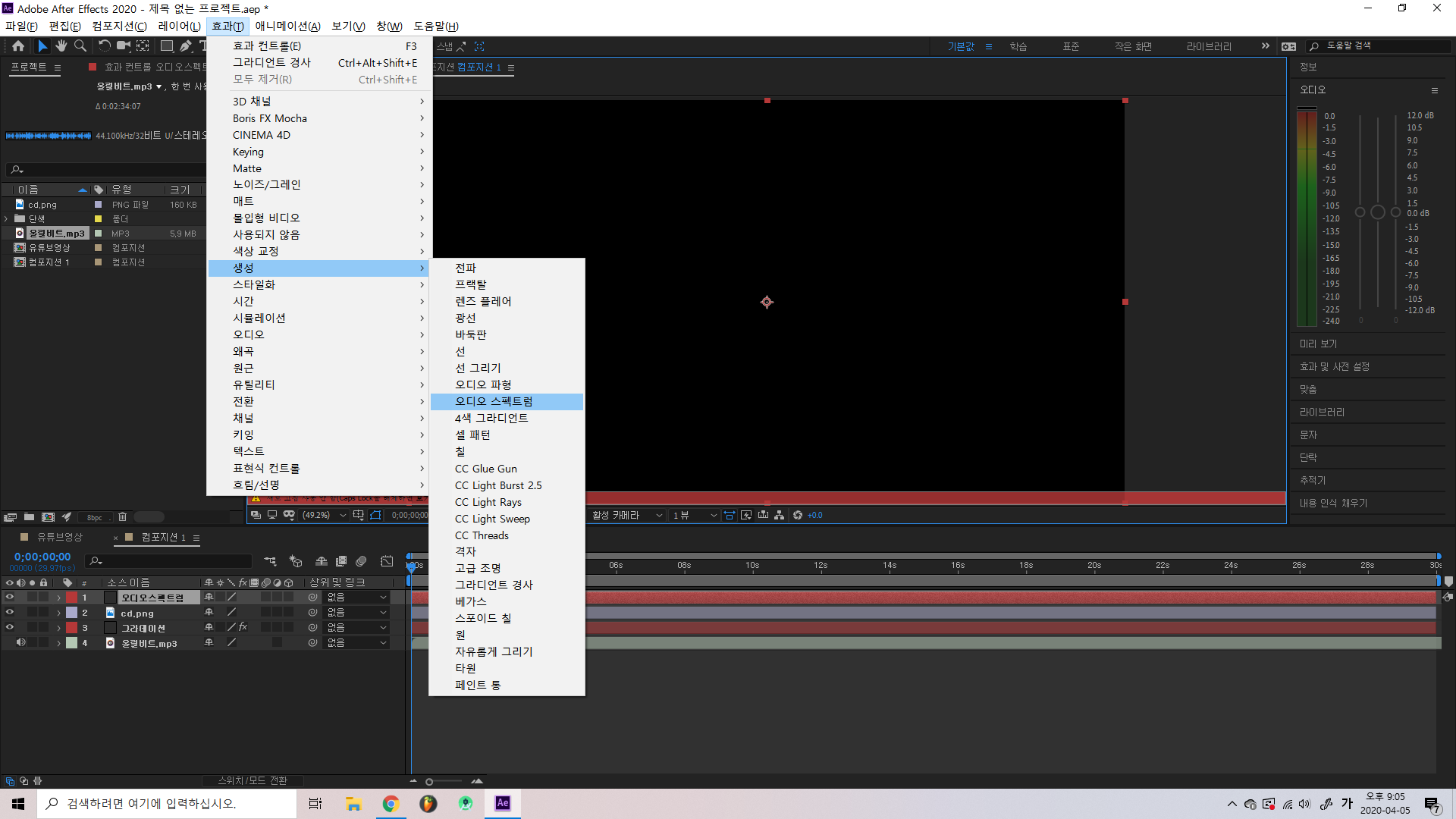
Task: Expand the 그라데이션 layer properties
Action: point(58,628)
